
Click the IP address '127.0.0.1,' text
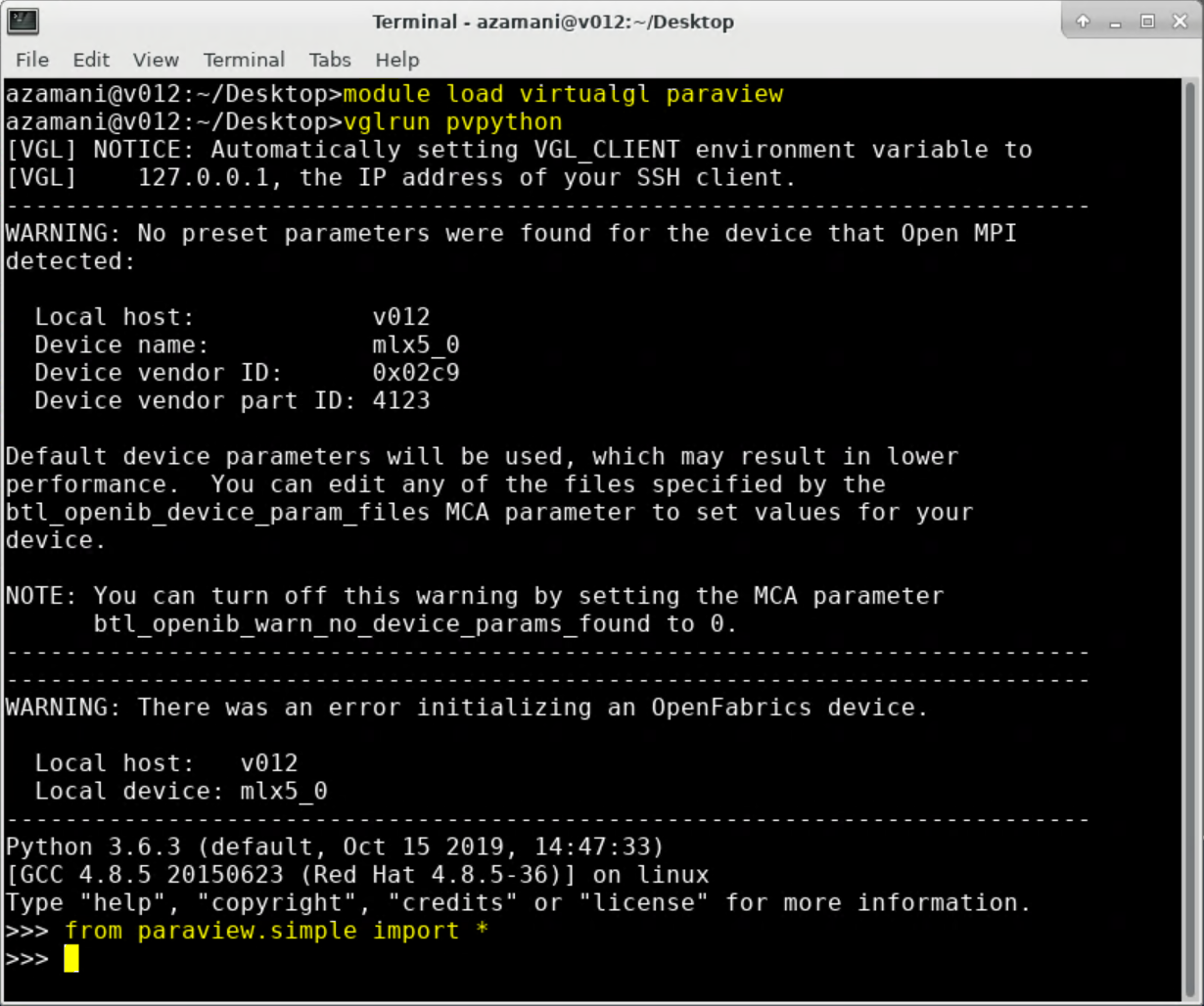(210, 178)
